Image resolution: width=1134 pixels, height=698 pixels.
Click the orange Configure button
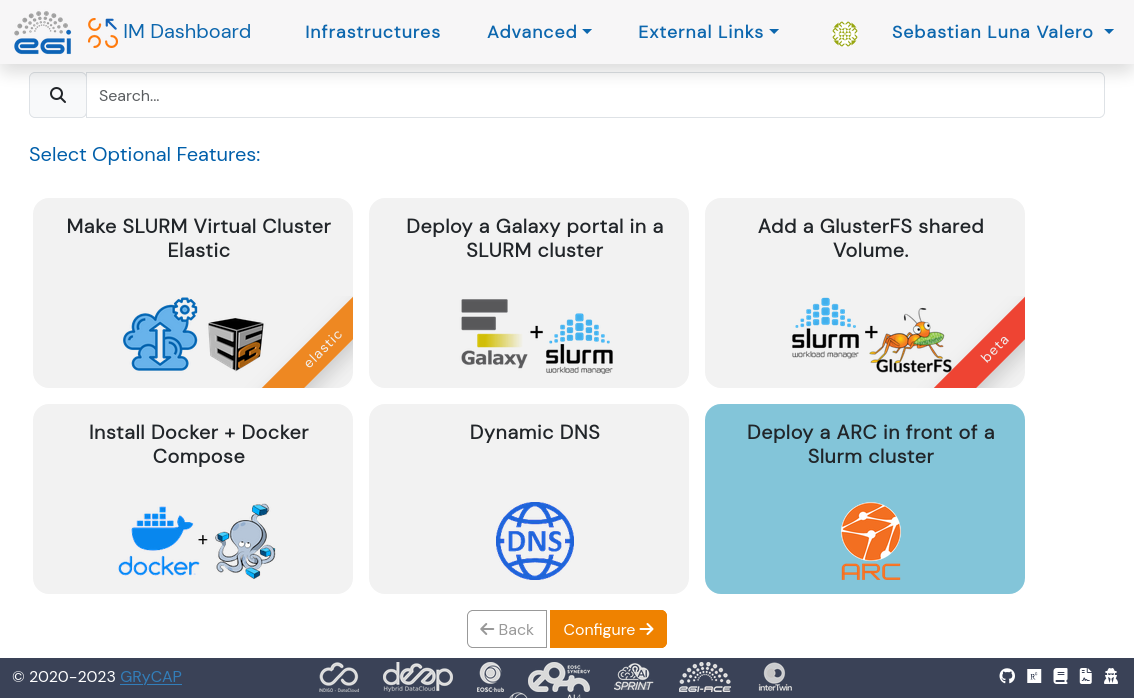pos(608,629)
